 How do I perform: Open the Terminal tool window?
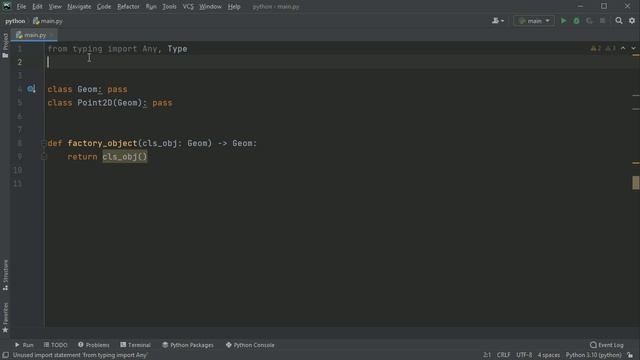coord(136,345)
